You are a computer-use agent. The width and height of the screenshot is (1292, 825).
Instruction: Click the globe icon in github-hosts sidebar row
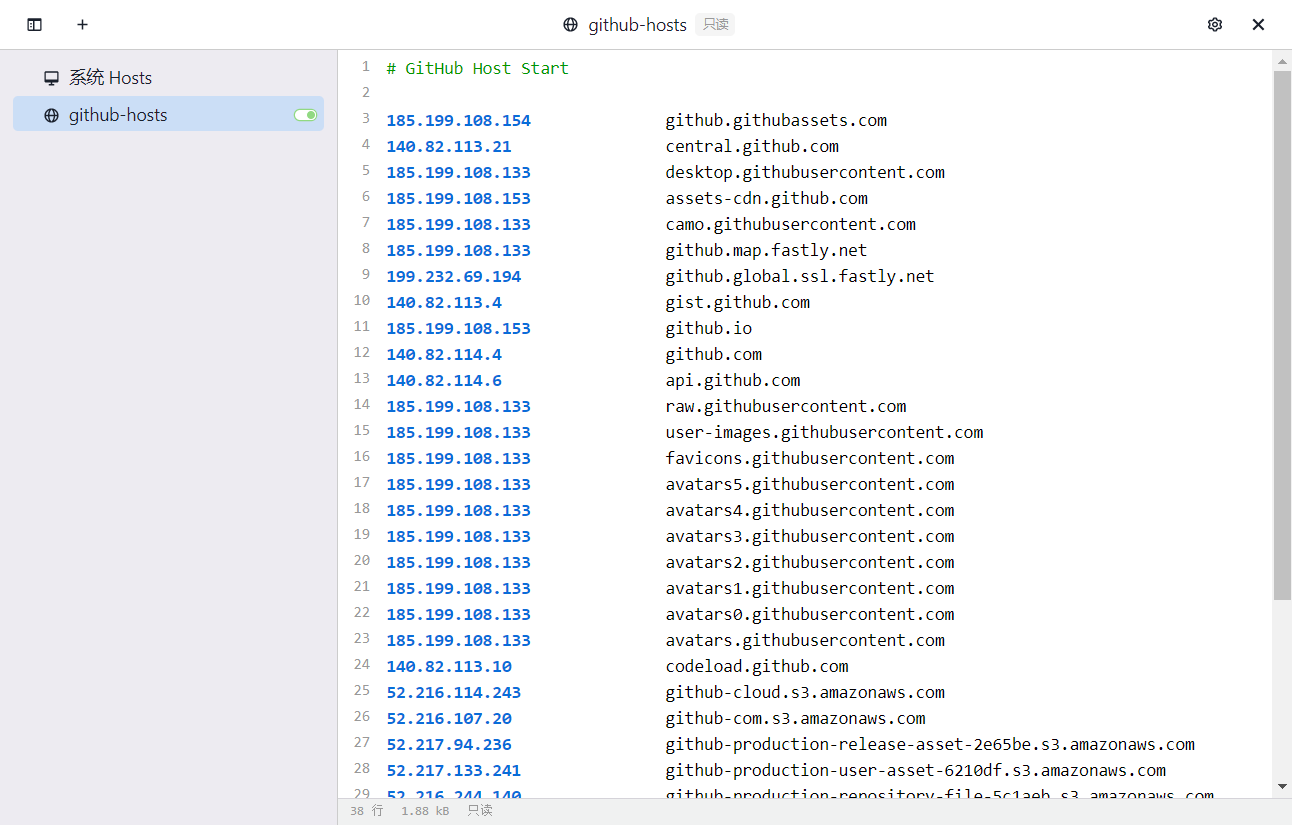(51, 115)
